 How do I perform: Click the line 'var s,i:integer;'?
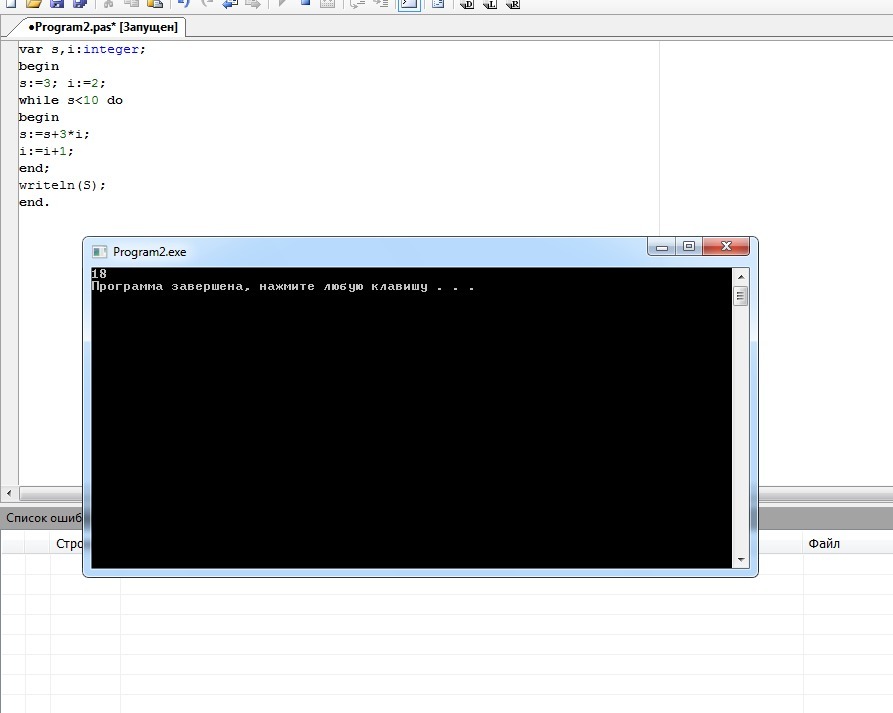pos(82,50)
